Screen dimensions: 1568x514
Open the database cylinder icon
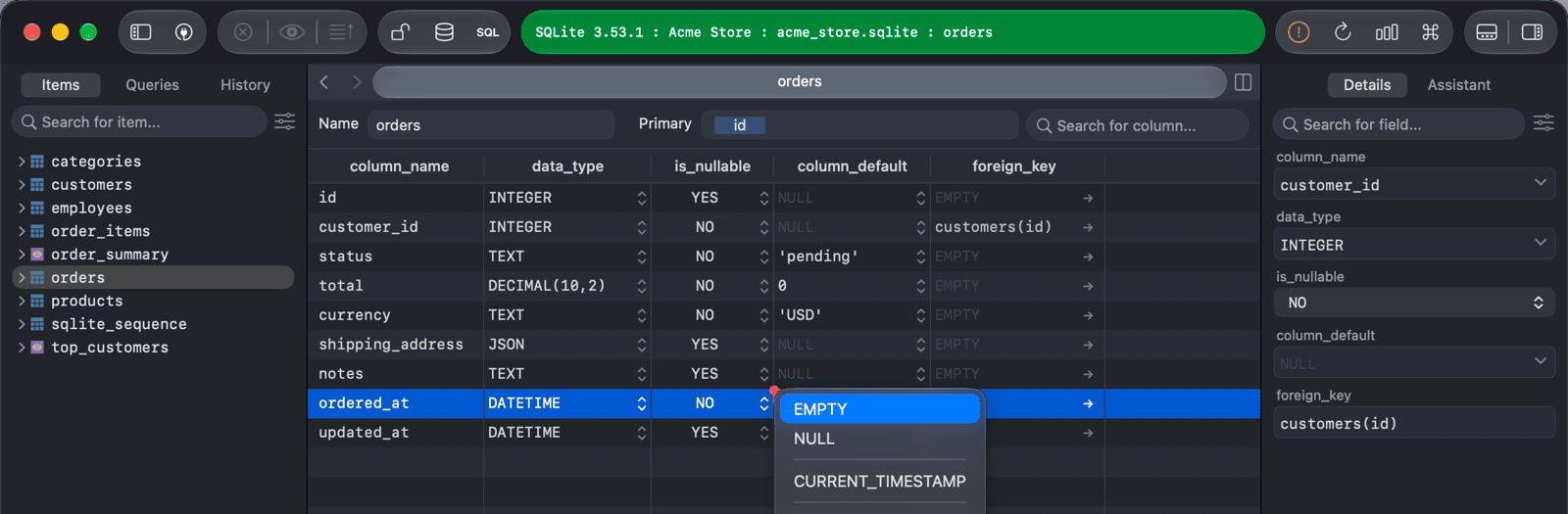444,32
